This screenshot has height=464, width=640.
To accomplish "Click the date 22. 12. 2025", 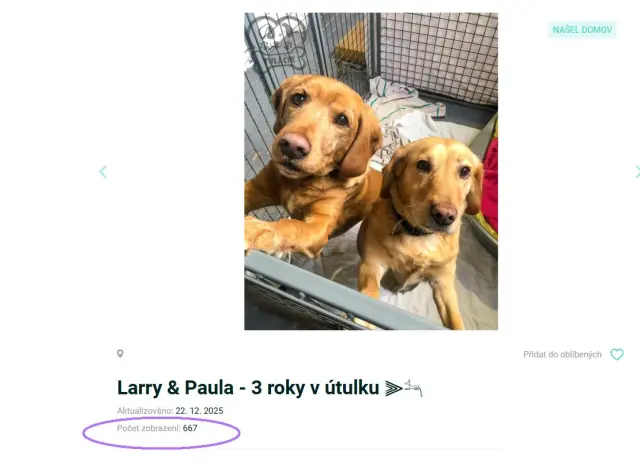I will click(x=199, y=411).
